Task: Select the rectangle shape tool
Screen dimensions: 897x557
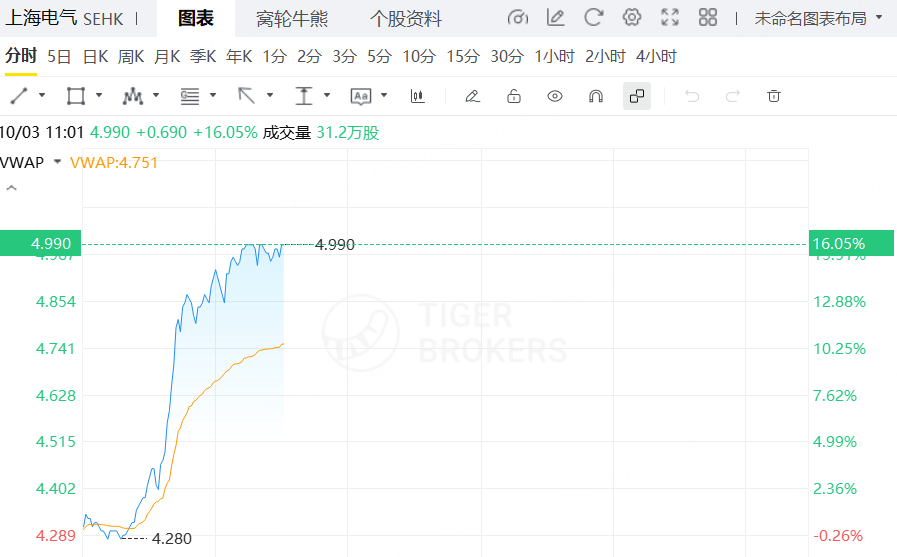Action: click(76, 96)
